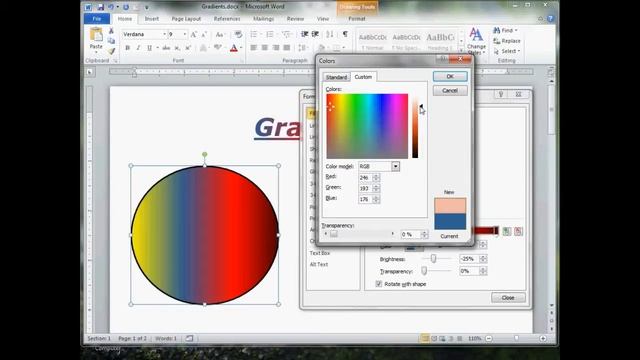Open the Change Case Aa dropdown

[220, 34]
